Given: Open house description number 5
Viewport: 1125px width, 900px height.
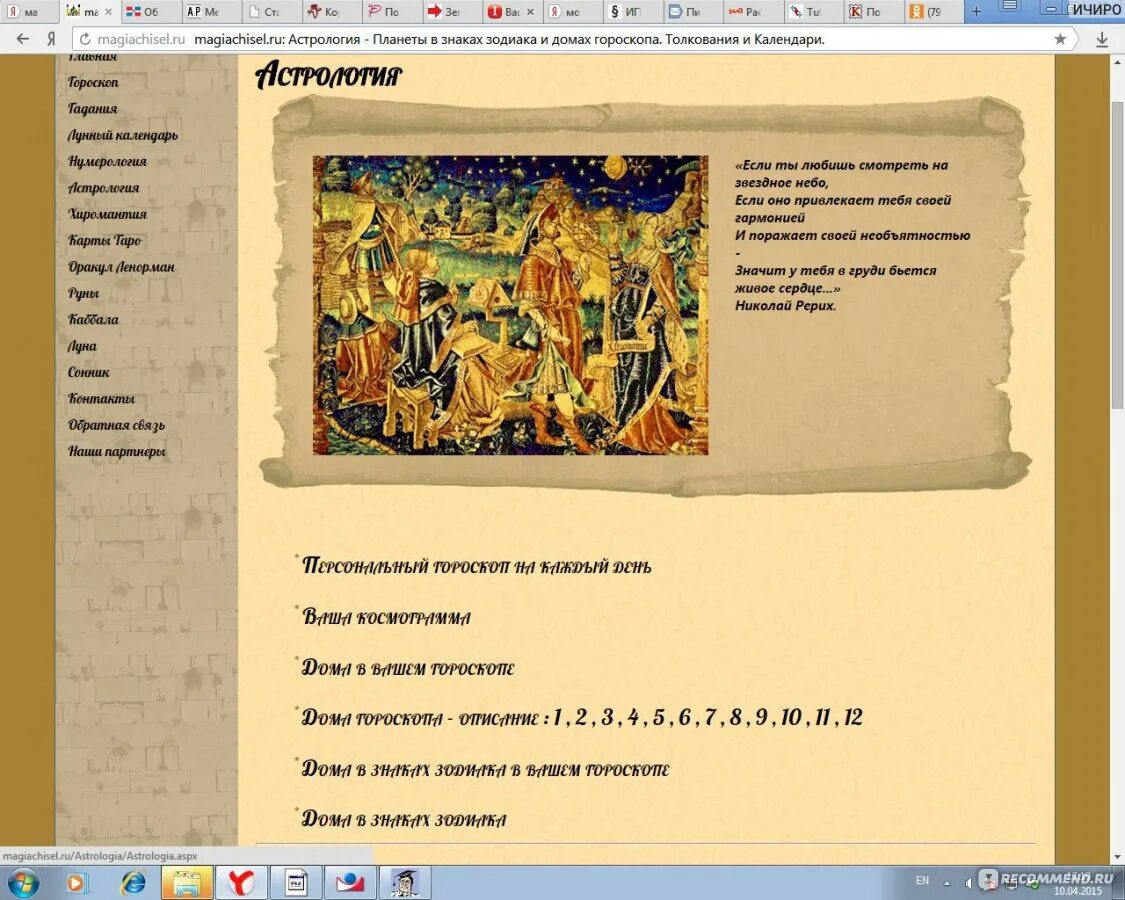Looking at the screenshot, I should pos(659,717).
